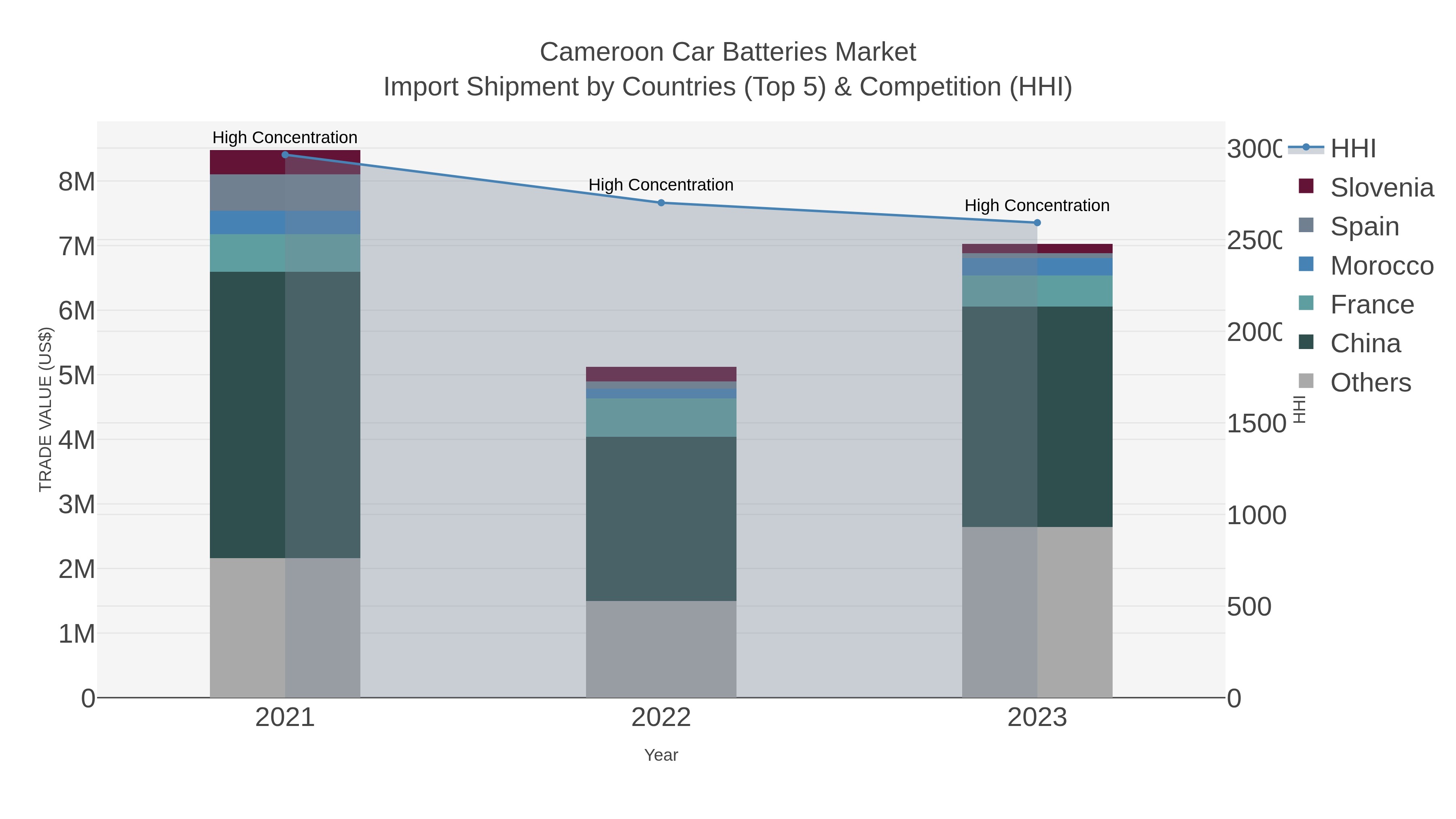Toggle the China legend entry

pos(1350,343)
